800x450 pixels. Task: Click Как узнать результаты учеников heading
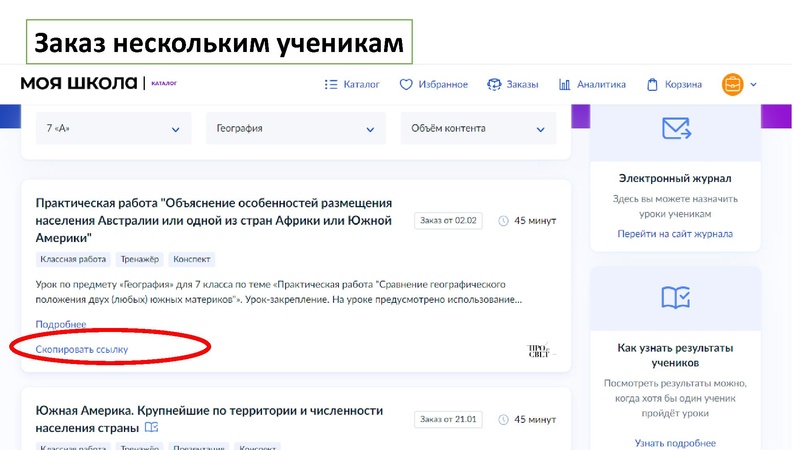pos(675,355)
